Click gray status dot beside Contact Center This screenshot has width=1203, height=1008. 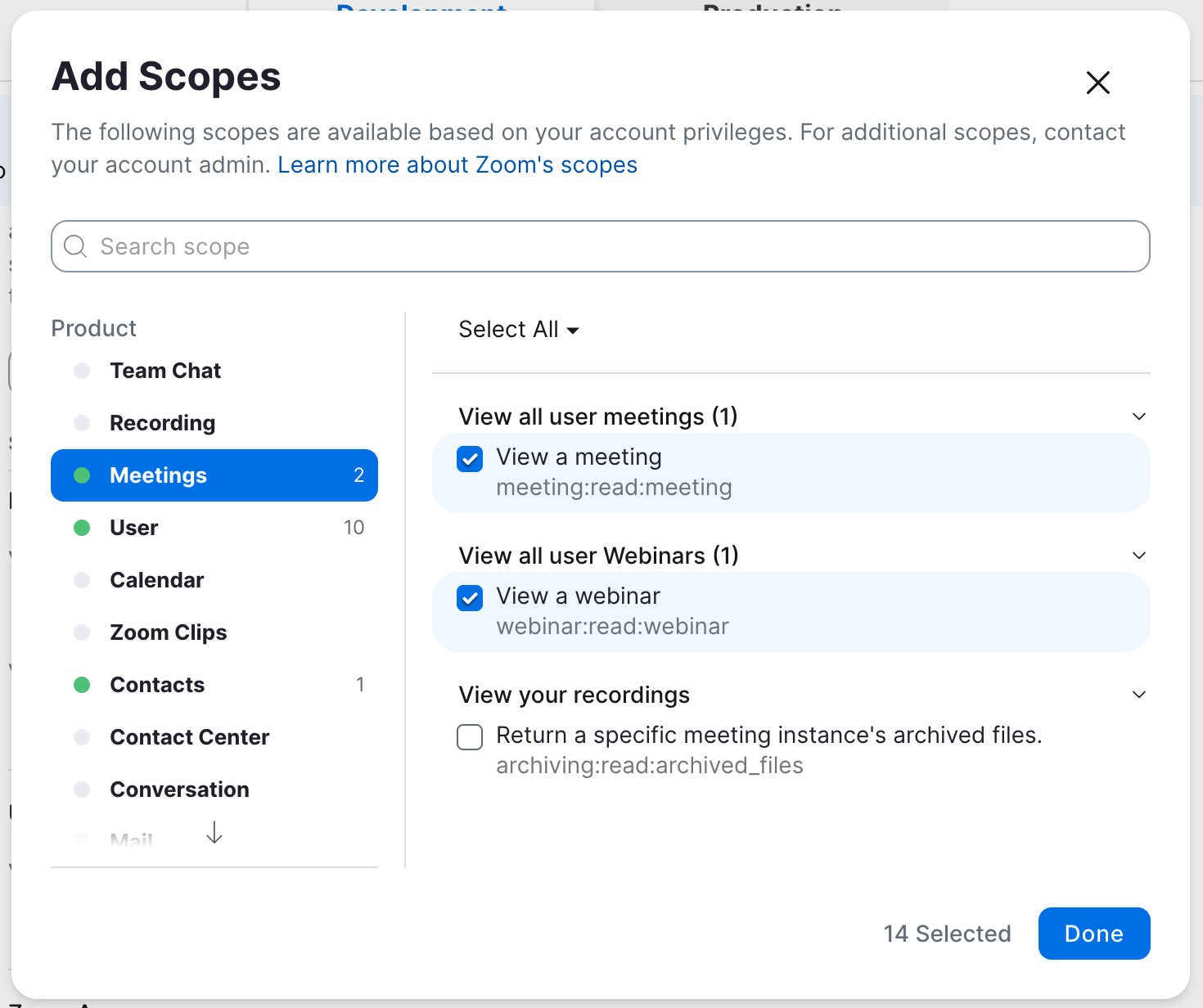[x=82, y=737]
